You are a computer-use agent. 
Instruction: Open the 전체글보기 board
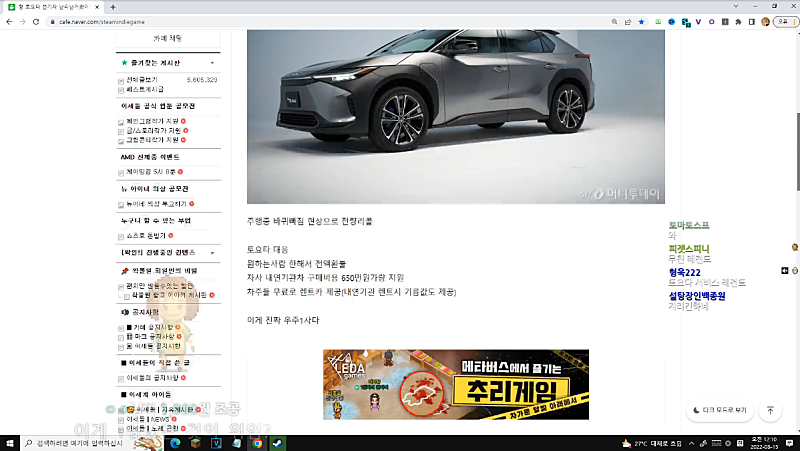[142, 80]
